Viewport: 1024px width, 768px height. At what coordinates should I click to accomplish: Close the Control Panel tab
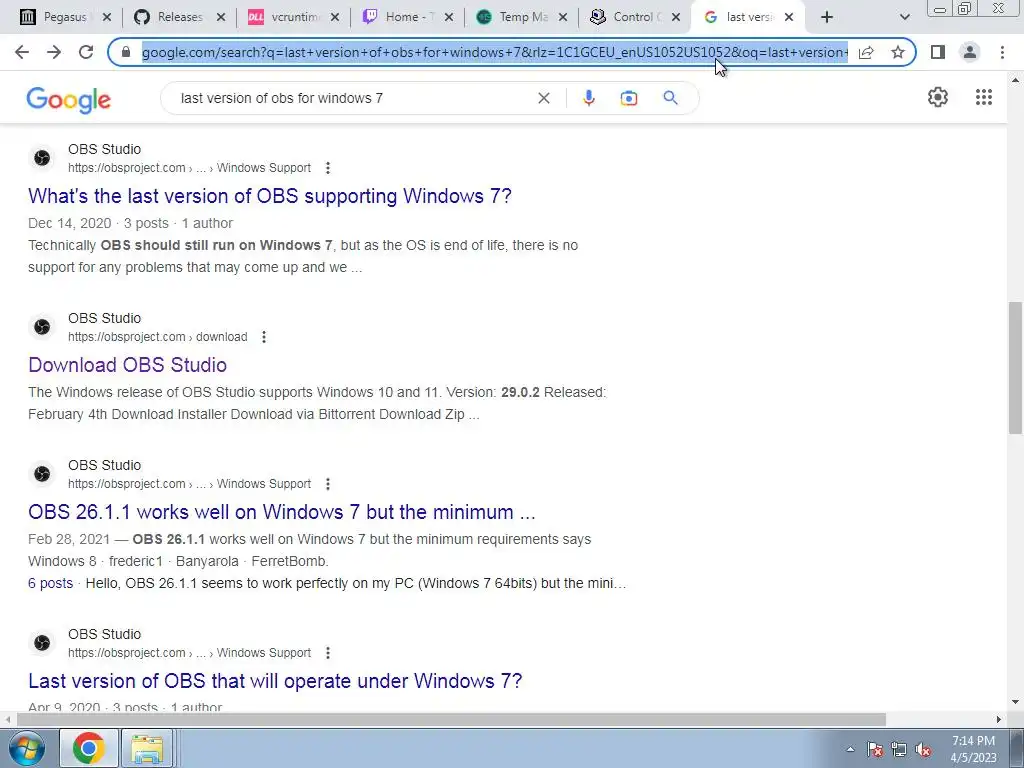[677, 17]
